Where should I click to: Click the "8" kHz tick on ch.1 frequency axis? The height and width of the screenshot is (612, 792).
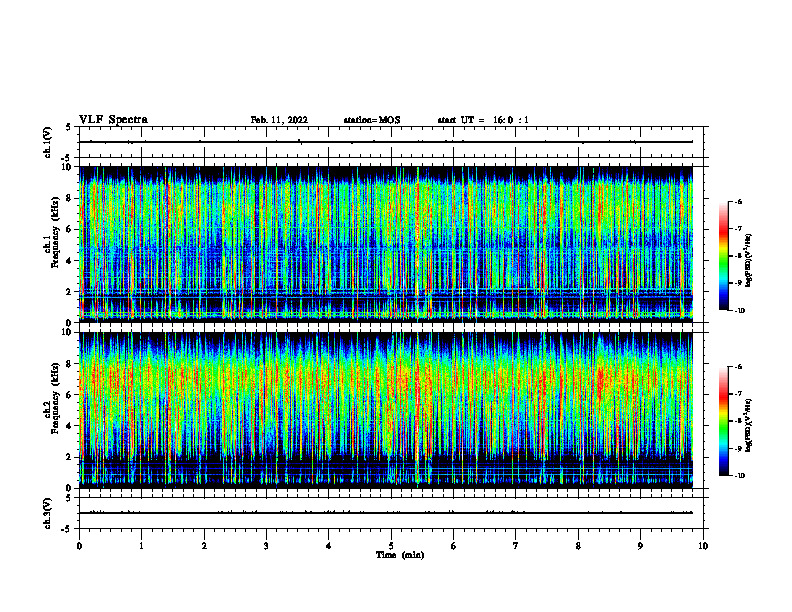tap(69, 198)
